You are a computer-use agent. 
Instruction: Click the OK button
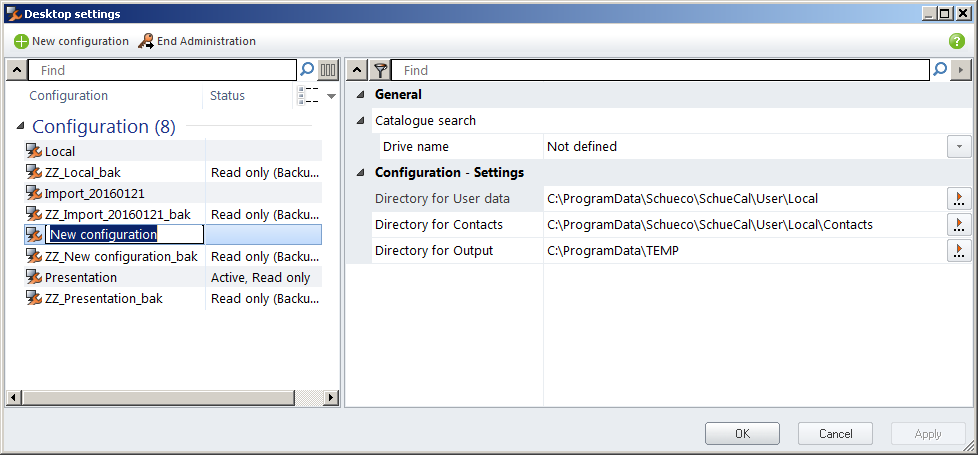coord(742,434)
